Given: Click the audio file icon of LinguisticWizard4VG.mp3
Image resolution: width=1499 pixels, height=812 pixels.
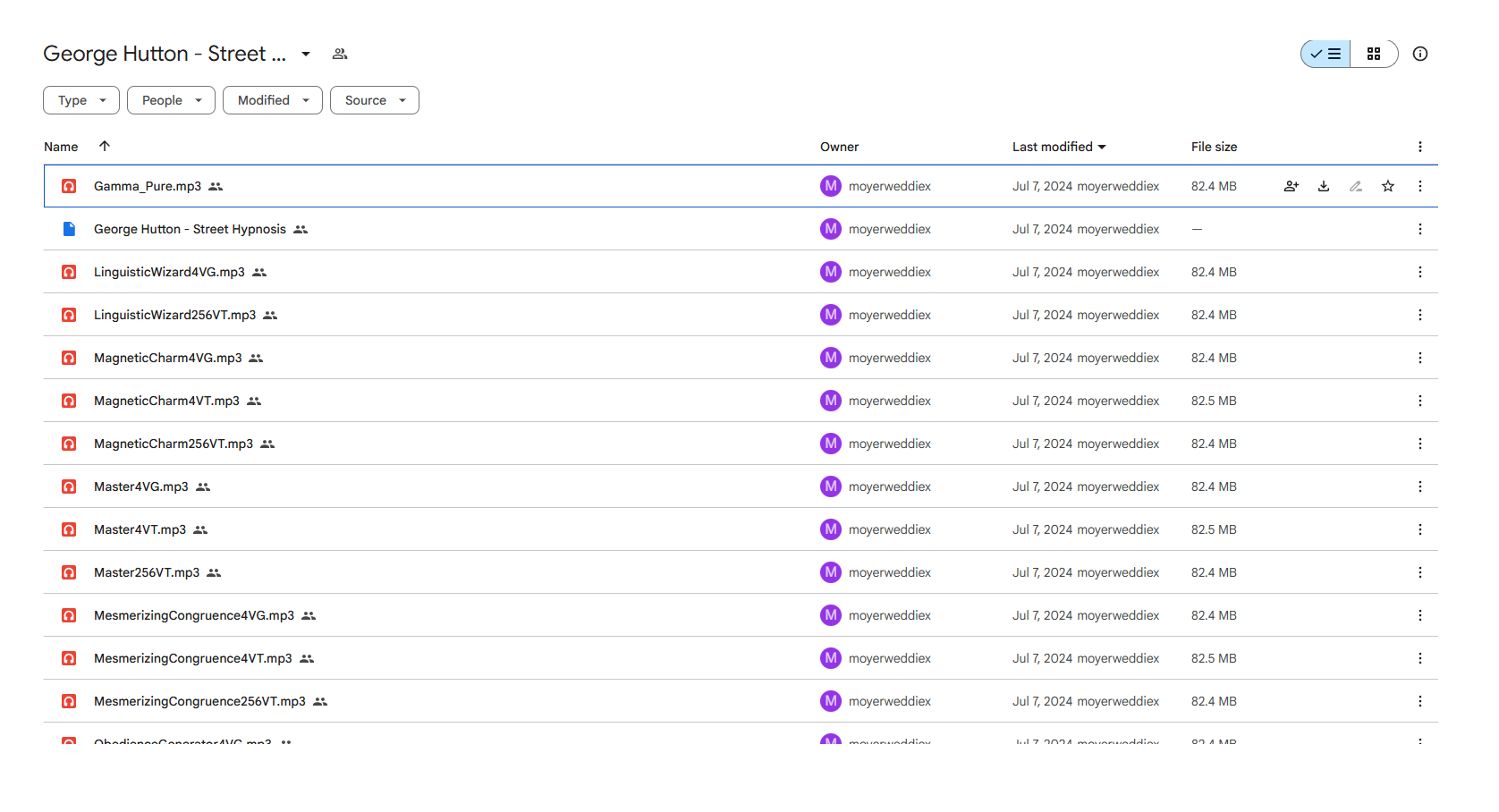Looking at the screenshot, I should (x=69, y=272).
